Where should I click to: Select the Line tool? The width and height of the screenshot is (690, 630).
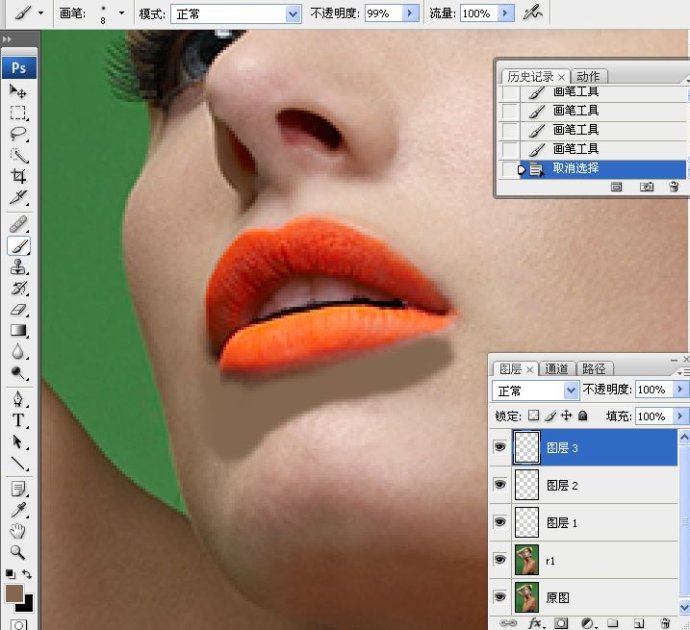(x=18, y=462)
